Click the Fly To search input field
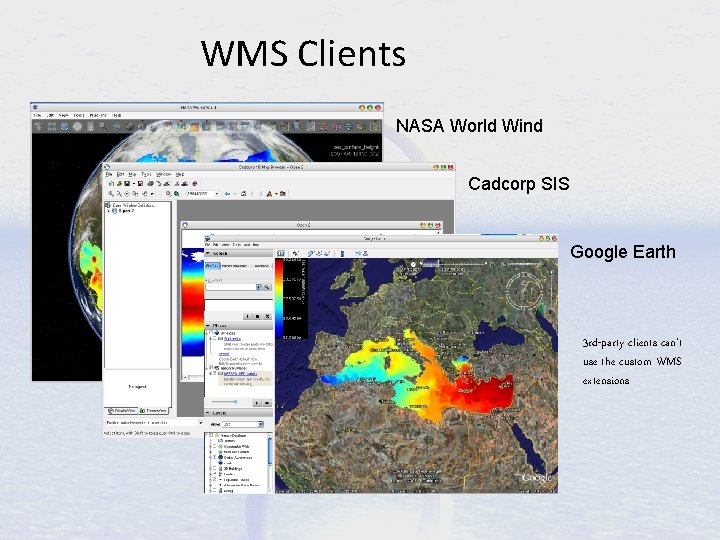 230,287
